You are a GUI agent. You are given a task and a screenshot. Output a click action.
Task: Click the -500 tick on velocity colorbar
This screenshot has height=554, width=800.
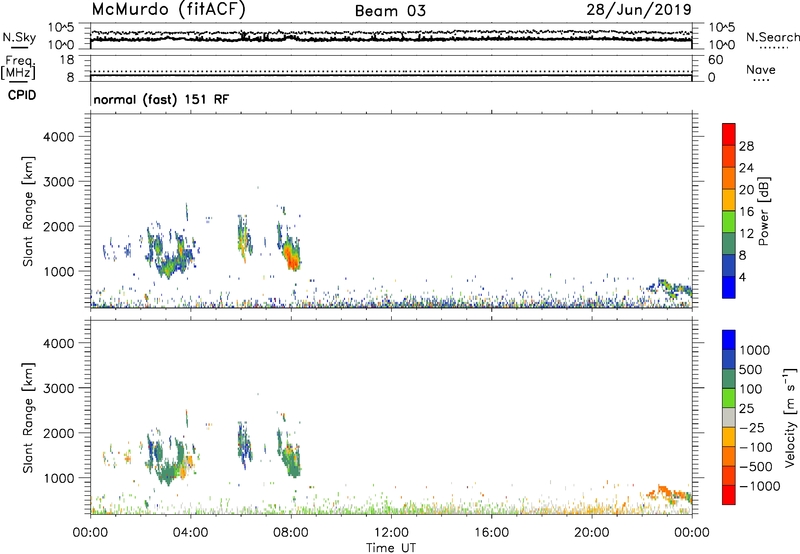pyautogui.click(x=755, y=466)
